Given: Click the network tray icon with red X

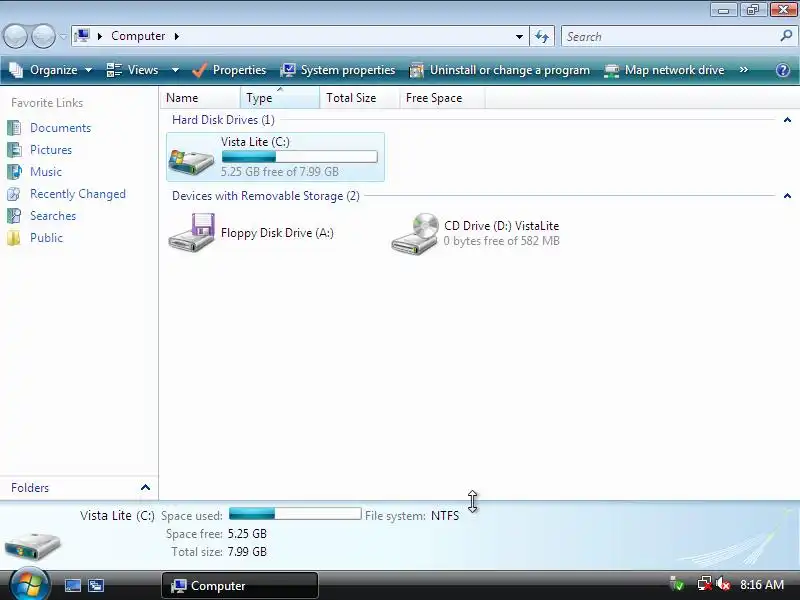Looking at the screenshot, I should (x=705, y=584).
